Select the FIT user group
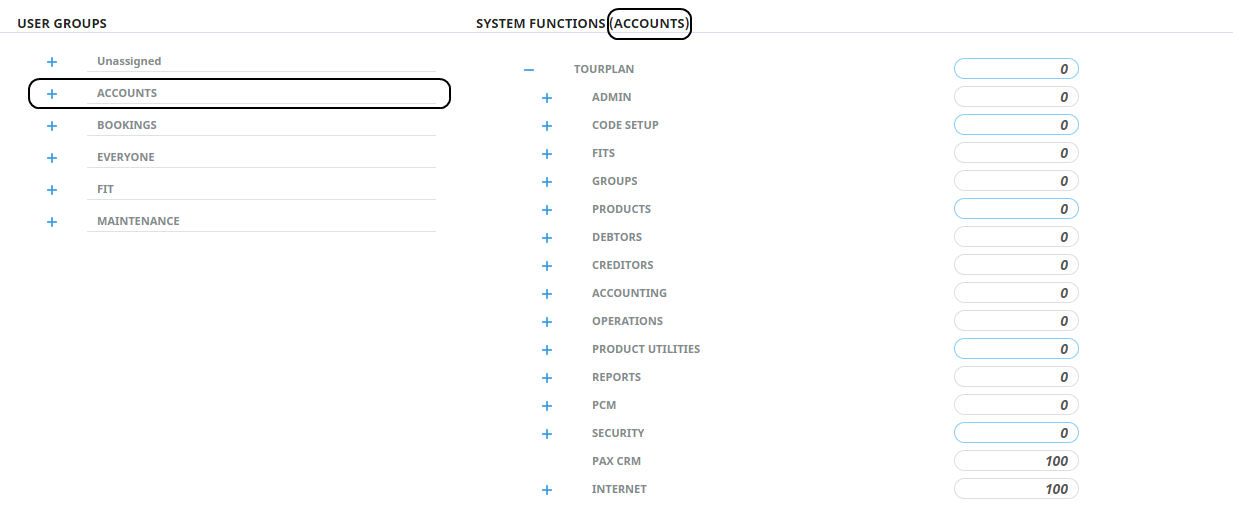Screen dimensions: 1240x522 105,189
